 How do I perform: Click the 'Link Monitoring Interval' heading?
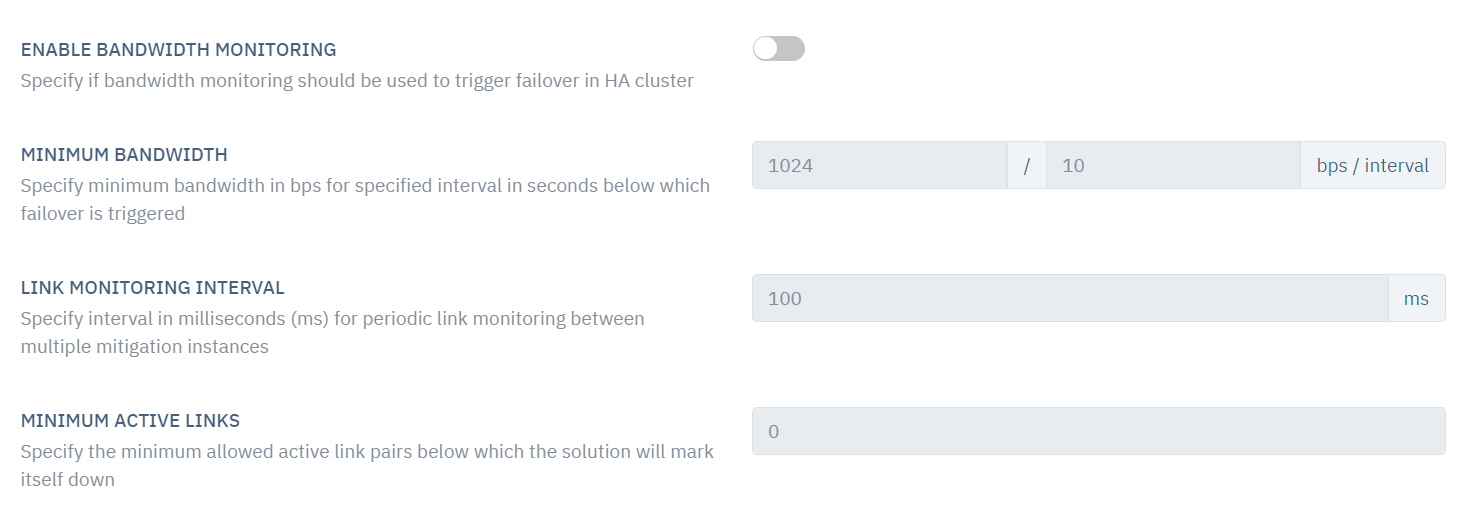[152, 287]
